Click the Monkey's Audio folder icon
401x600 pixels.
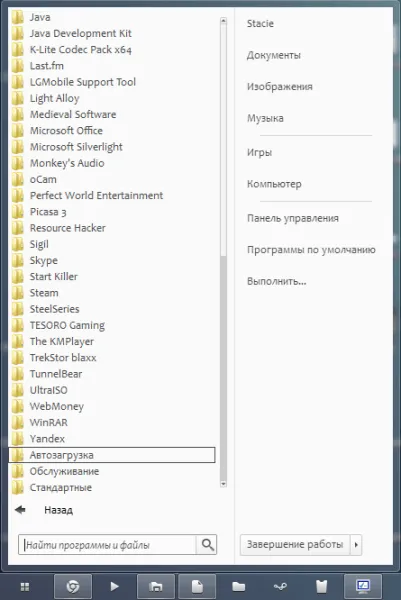[x=18, y=163]
